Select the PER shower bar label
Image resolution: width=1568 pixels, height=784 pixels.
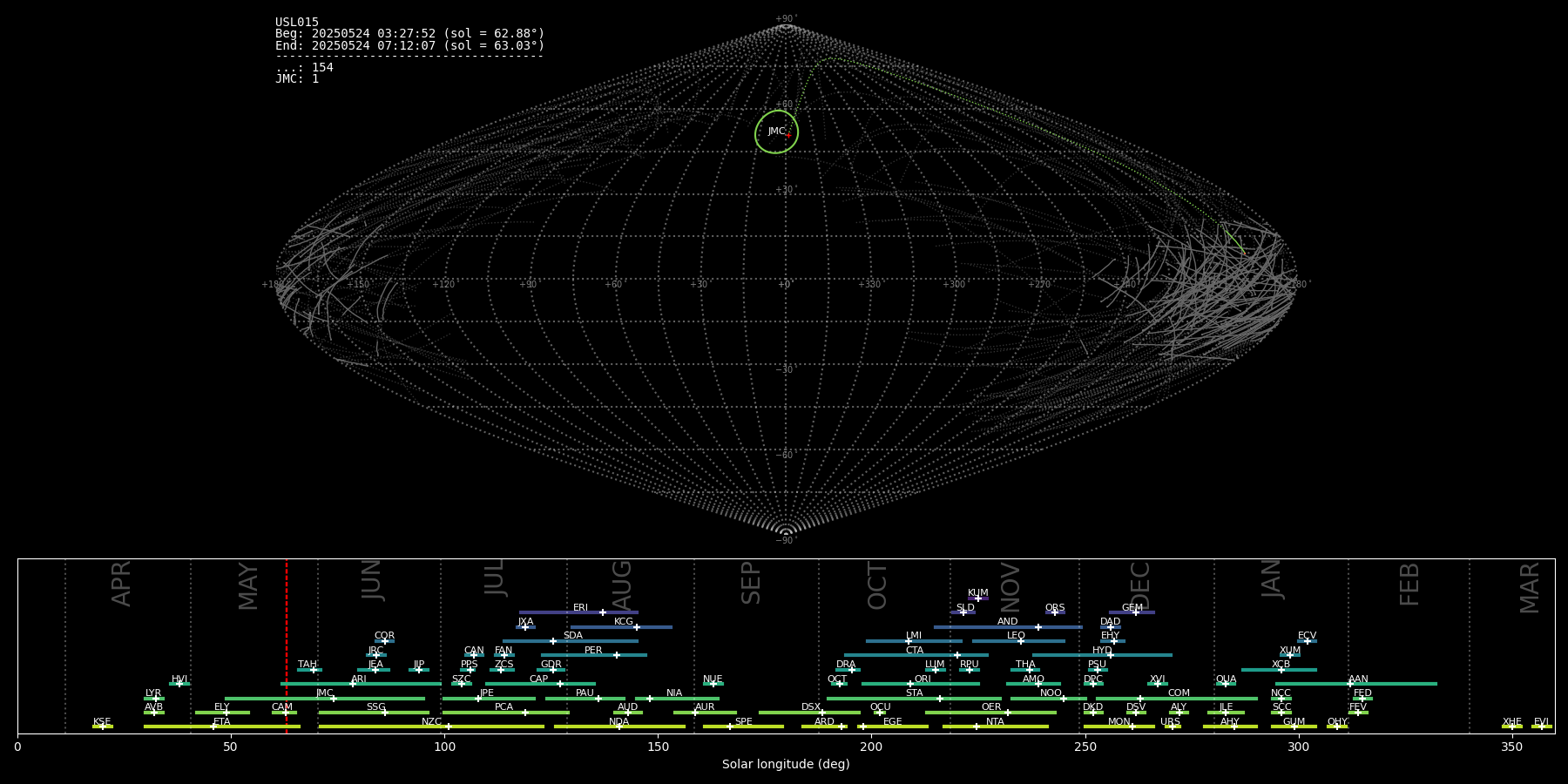[593, 650]
